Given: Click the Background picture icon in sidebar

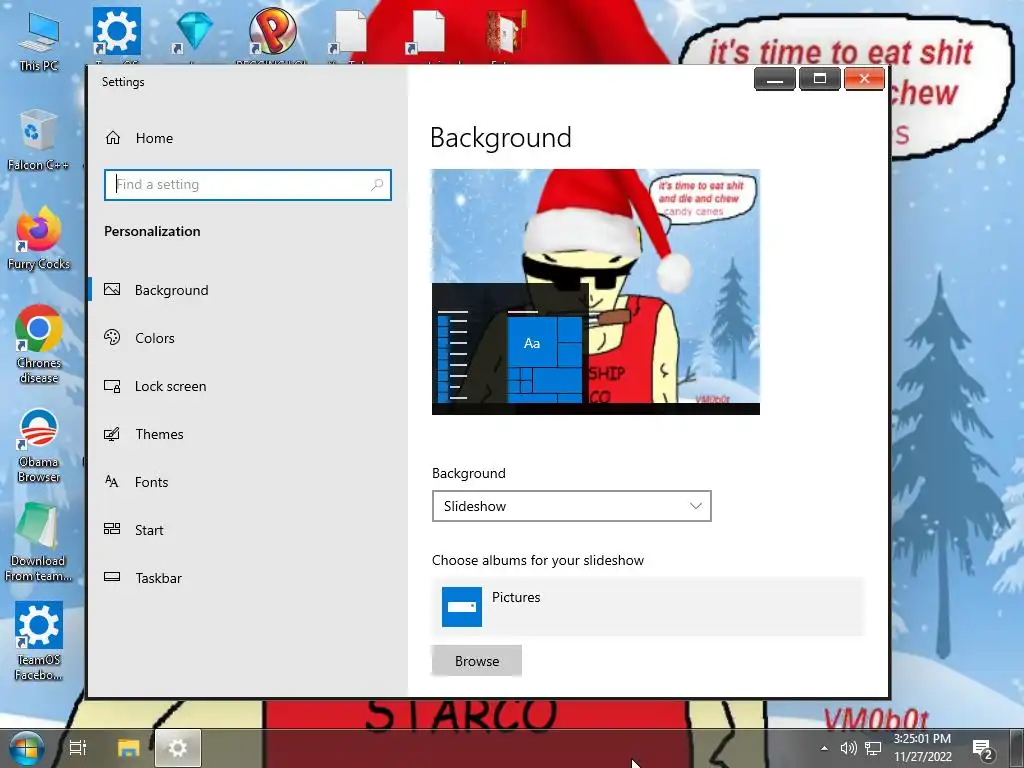Looking at the screenshot, I should click(112, 289).
